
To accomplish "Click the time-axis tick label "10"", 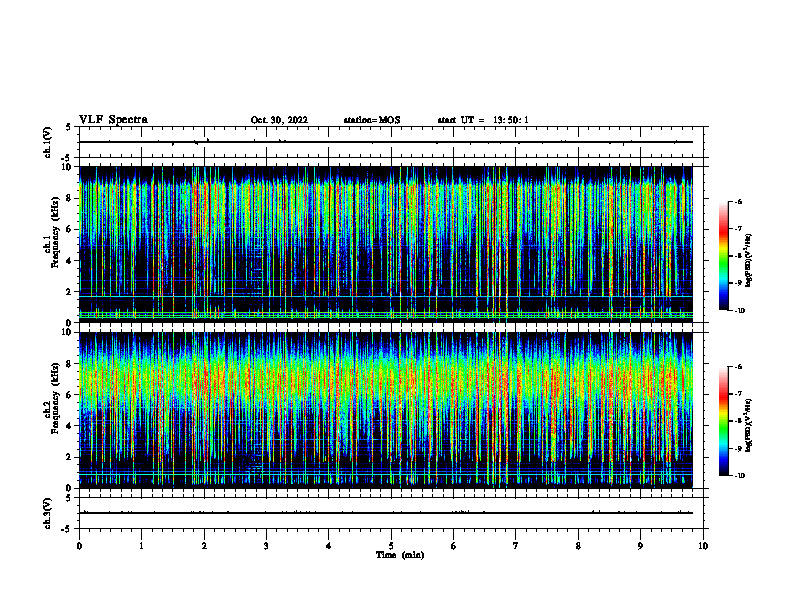I will 703,546.
